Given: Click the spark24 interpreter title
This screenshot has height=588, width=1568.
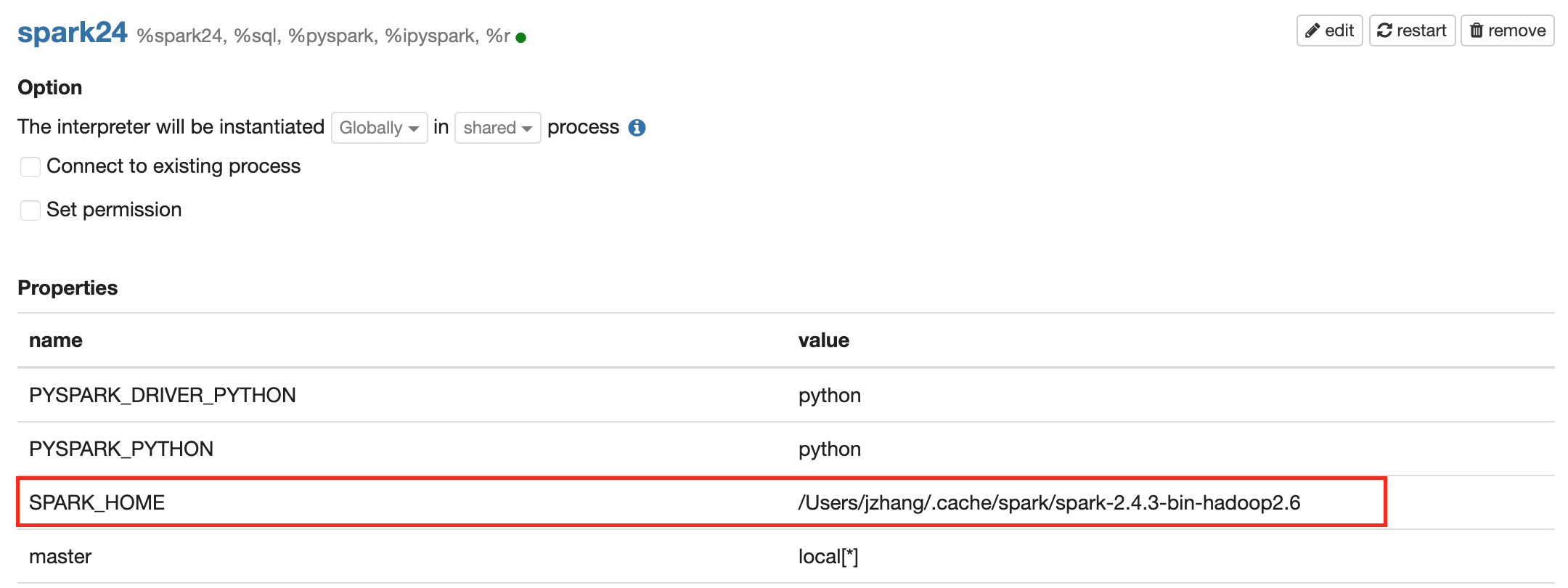Looking at the screenshot, I should [x=72, y=33].
